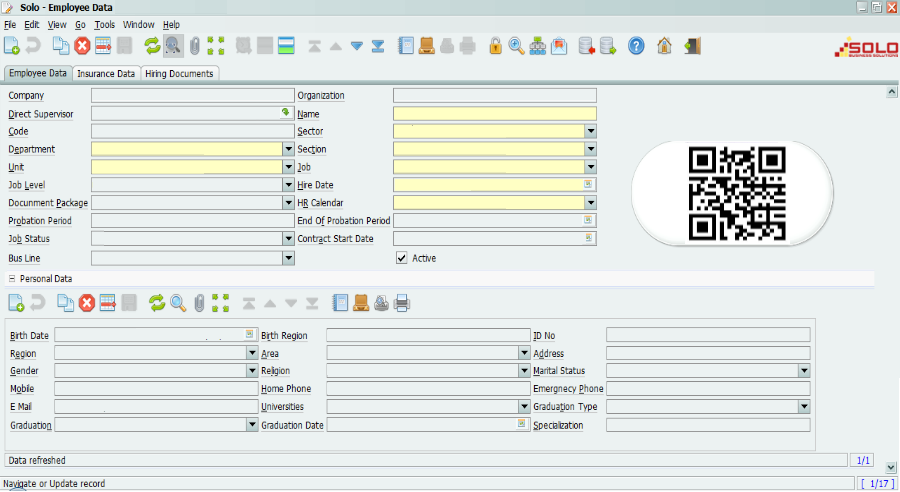Click the Home house icon in the toolbar
Image resolution: width=900 pixels, height=492 pixels.
pyautogui.click(x=664, y=46)
